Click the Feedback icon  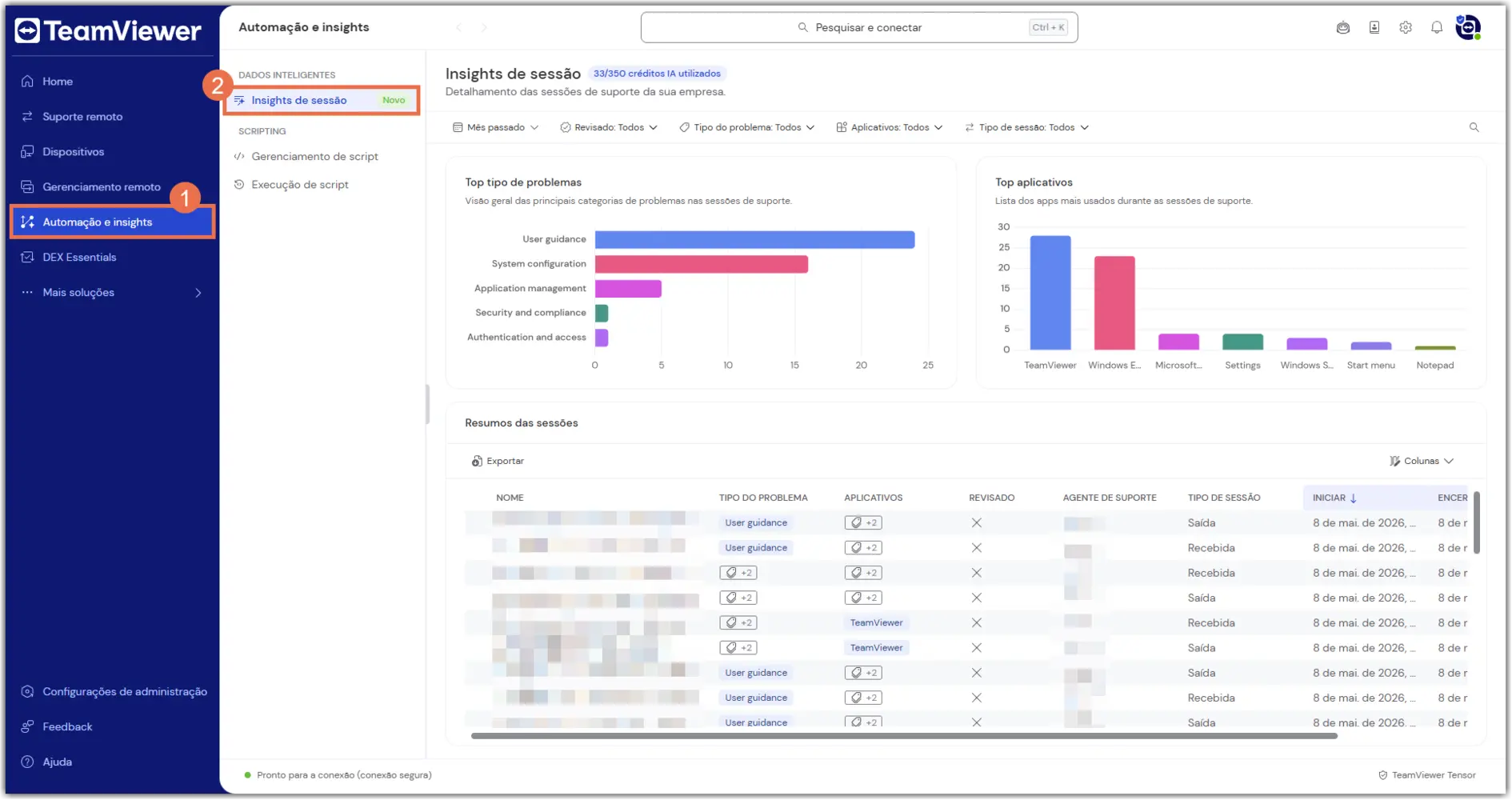point(27,726)
